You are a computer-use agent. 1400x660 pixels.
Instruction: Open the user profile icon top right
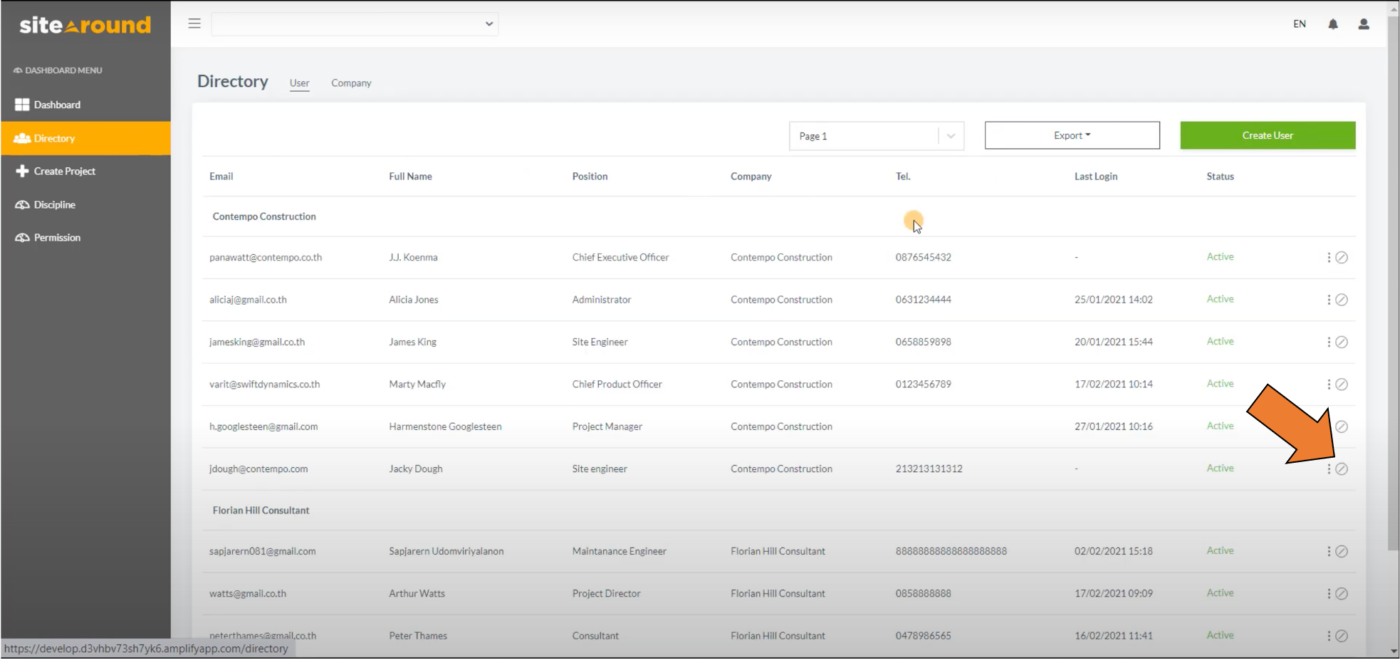click(1363, 23)
